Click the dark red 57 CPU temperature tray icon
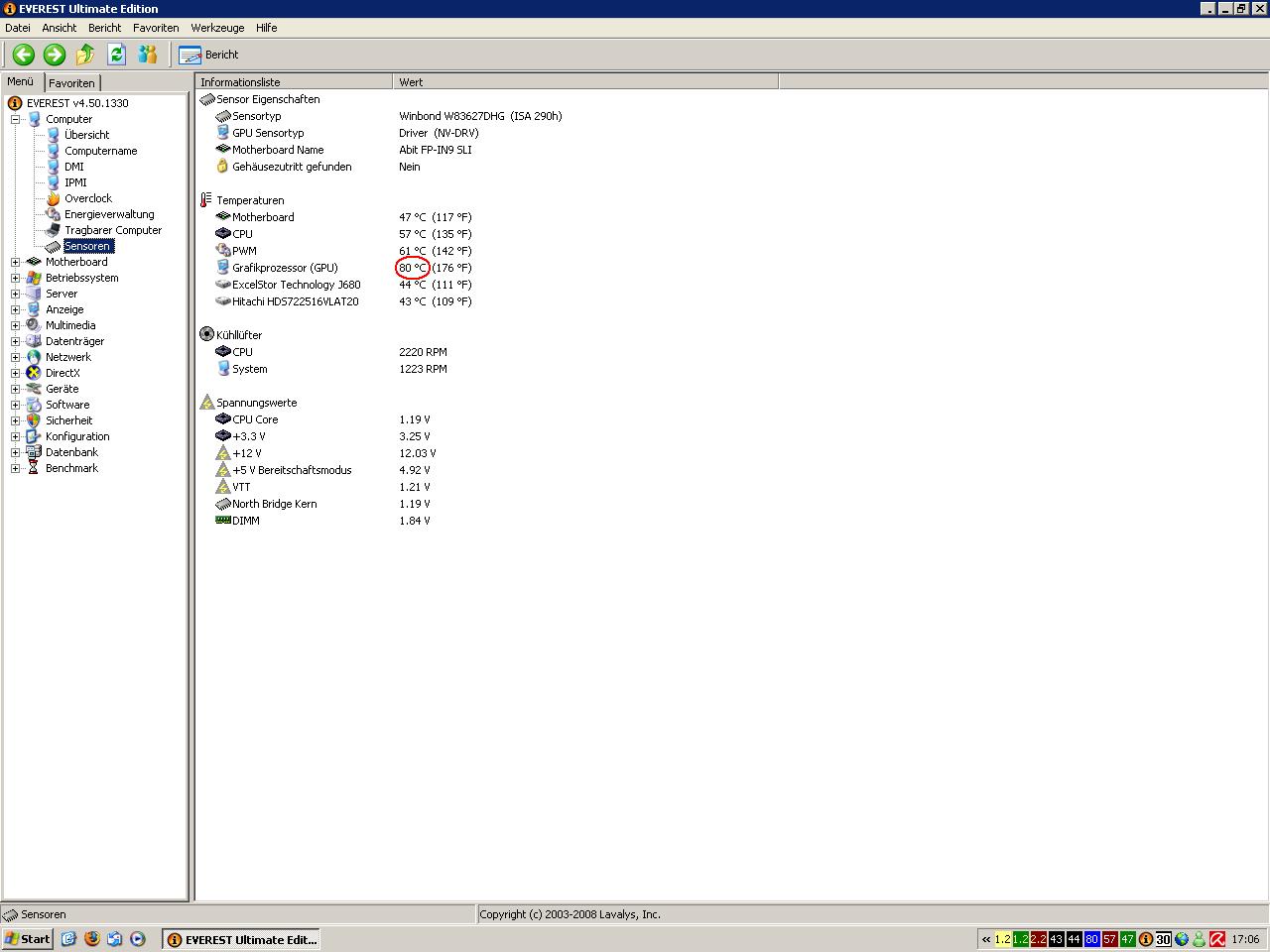This screenshot has height=952, width=1270. click(x=1109, y=939)
